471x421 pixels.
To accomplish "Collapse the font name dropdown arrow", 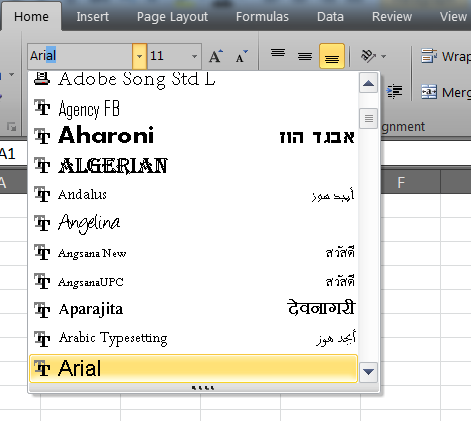I will [x=139, y=56].
